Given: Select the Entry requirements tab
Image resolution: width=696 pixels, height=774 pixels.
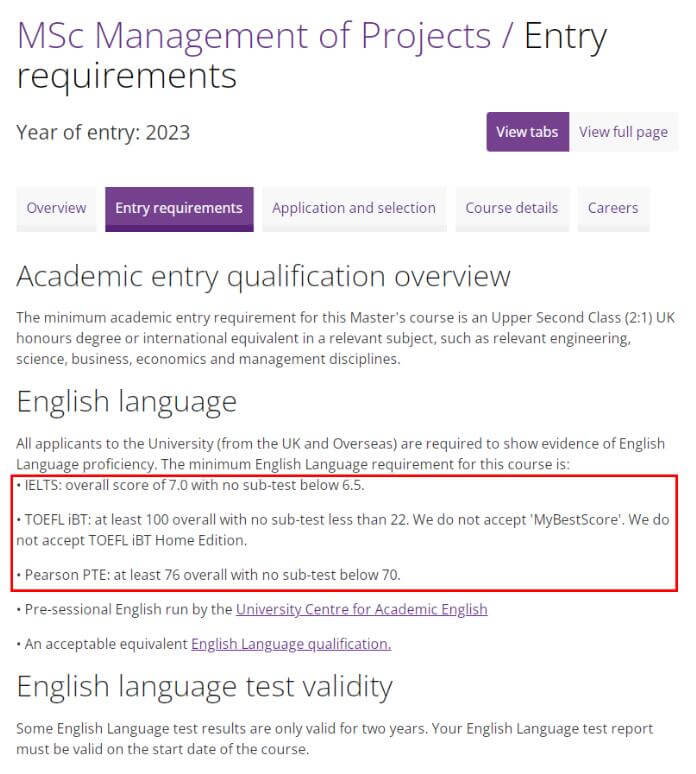Looking at the screenshot, I should pyautogui.click(x=179, y=208).
